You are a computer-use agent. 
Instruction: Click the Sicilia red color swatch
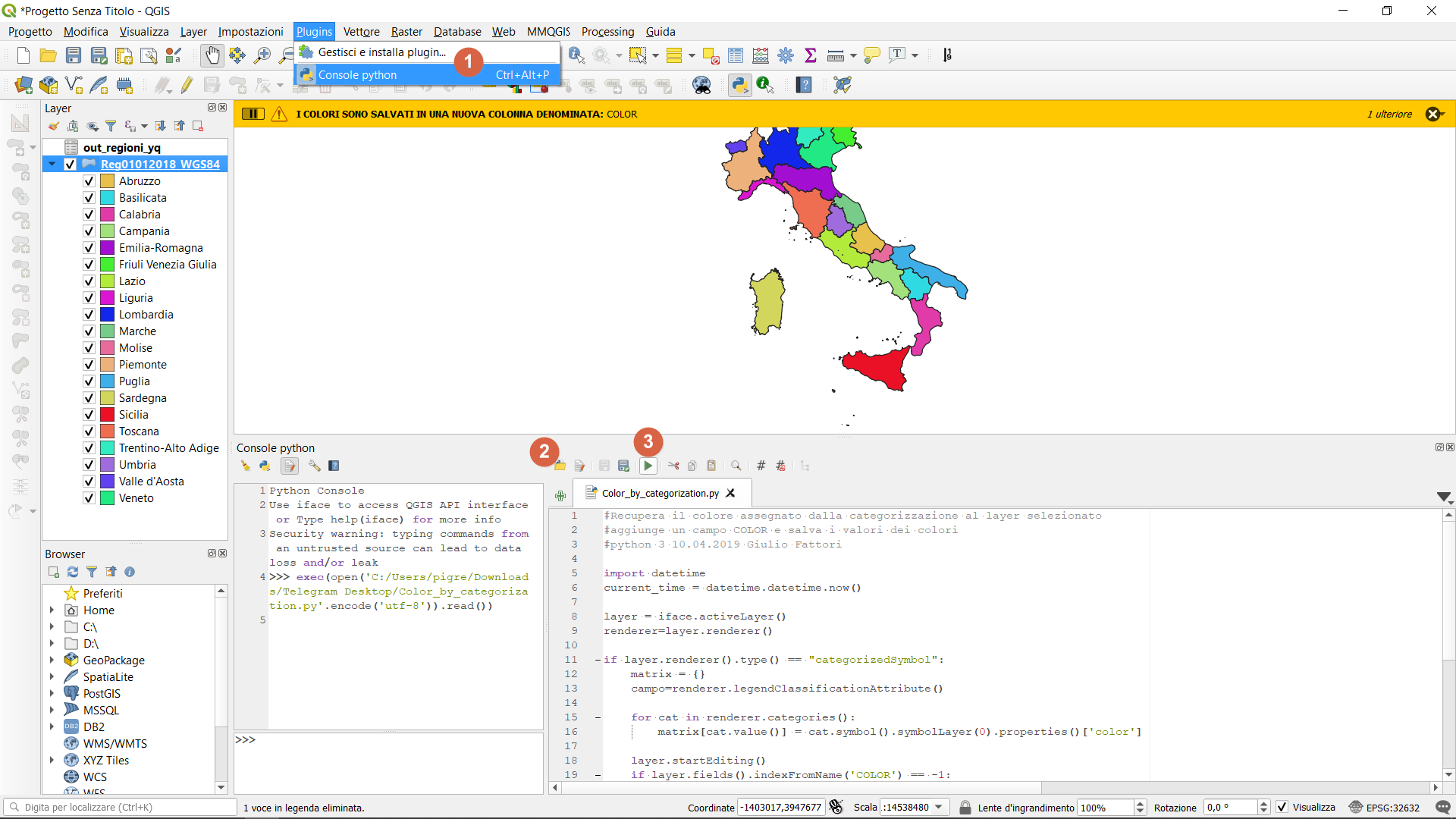108,415
